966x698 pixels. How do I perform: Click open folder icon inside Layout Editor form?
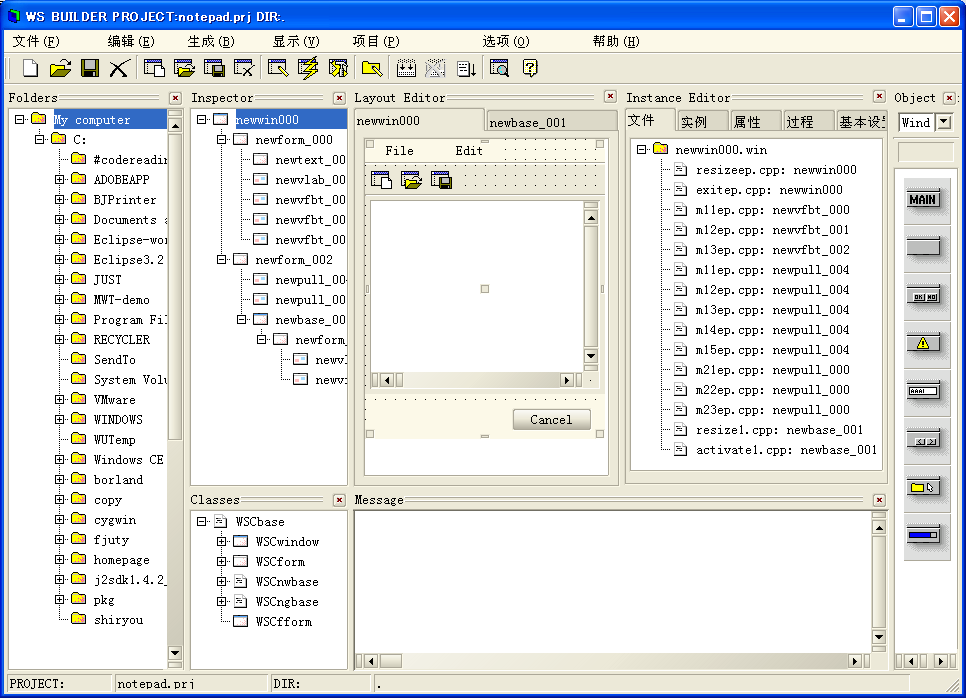point(412,180)
